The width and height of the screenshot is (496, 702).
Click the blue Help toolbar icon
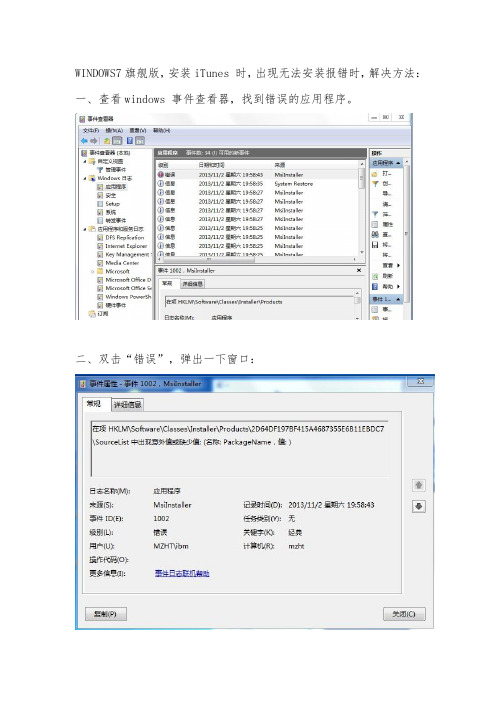[x=130, y=141]
